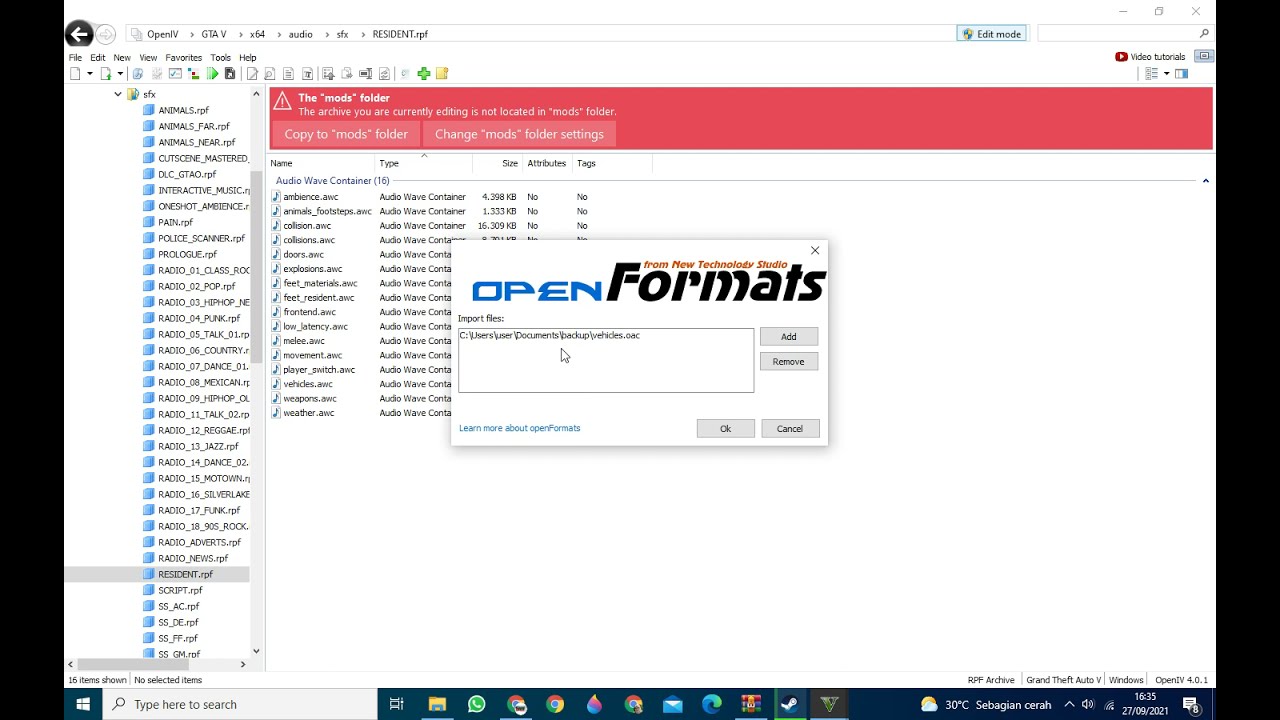Click x64 in the breadcrumb path
The width and height of the screenshot is (1280, 720).
point(257,34)
